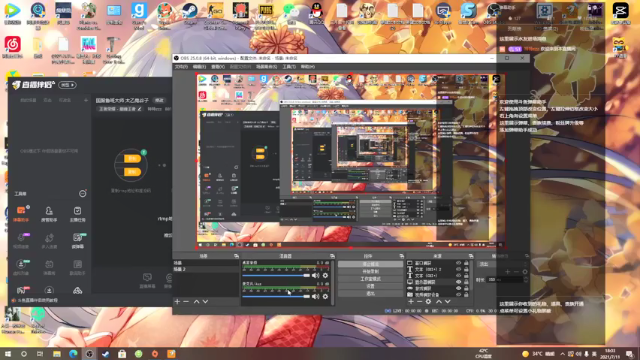Image resolution: width=640 pixels, height=360 pixels.
Task: Open the Tools menu in OBS
Action: (x=289, y=67)
